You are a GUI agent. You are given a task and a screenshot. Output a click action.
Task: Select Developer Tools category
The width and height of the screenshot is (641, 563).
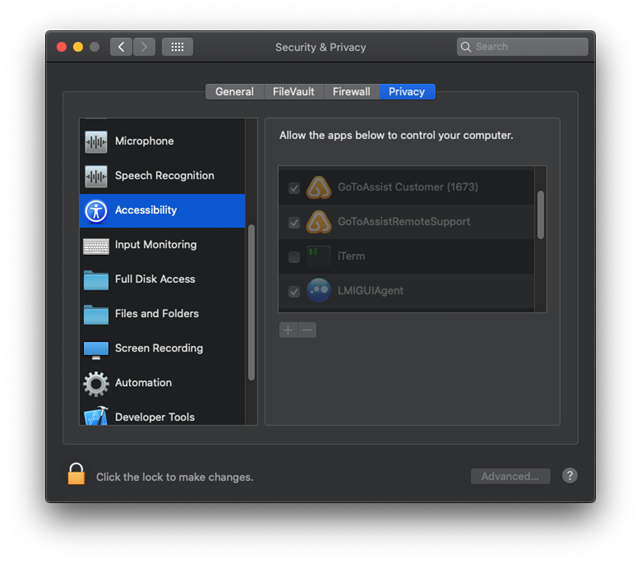tap(162, 414)
